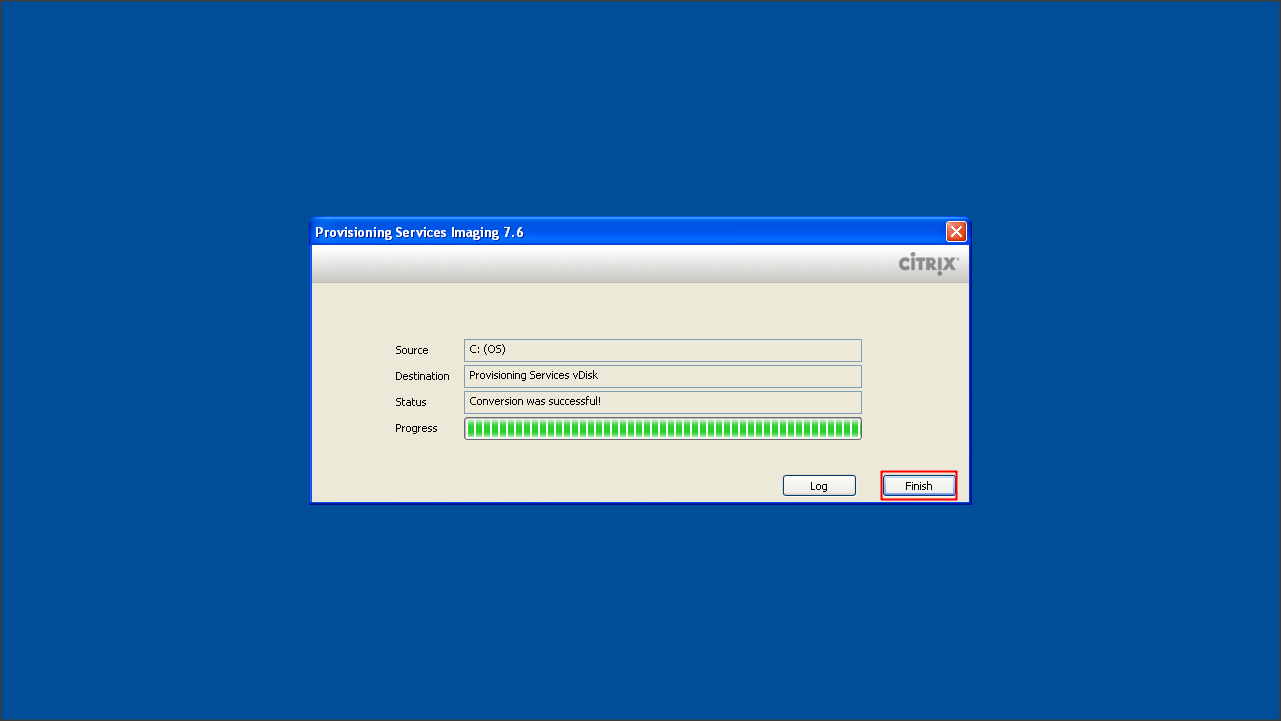Select the Destination field with vDisk text
This screenshot has width=1281, height=721.
pos(662,376)
